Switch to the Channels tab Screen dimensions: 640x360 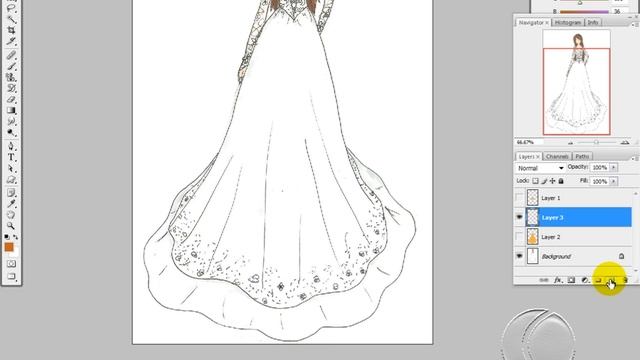coord(557,157)
